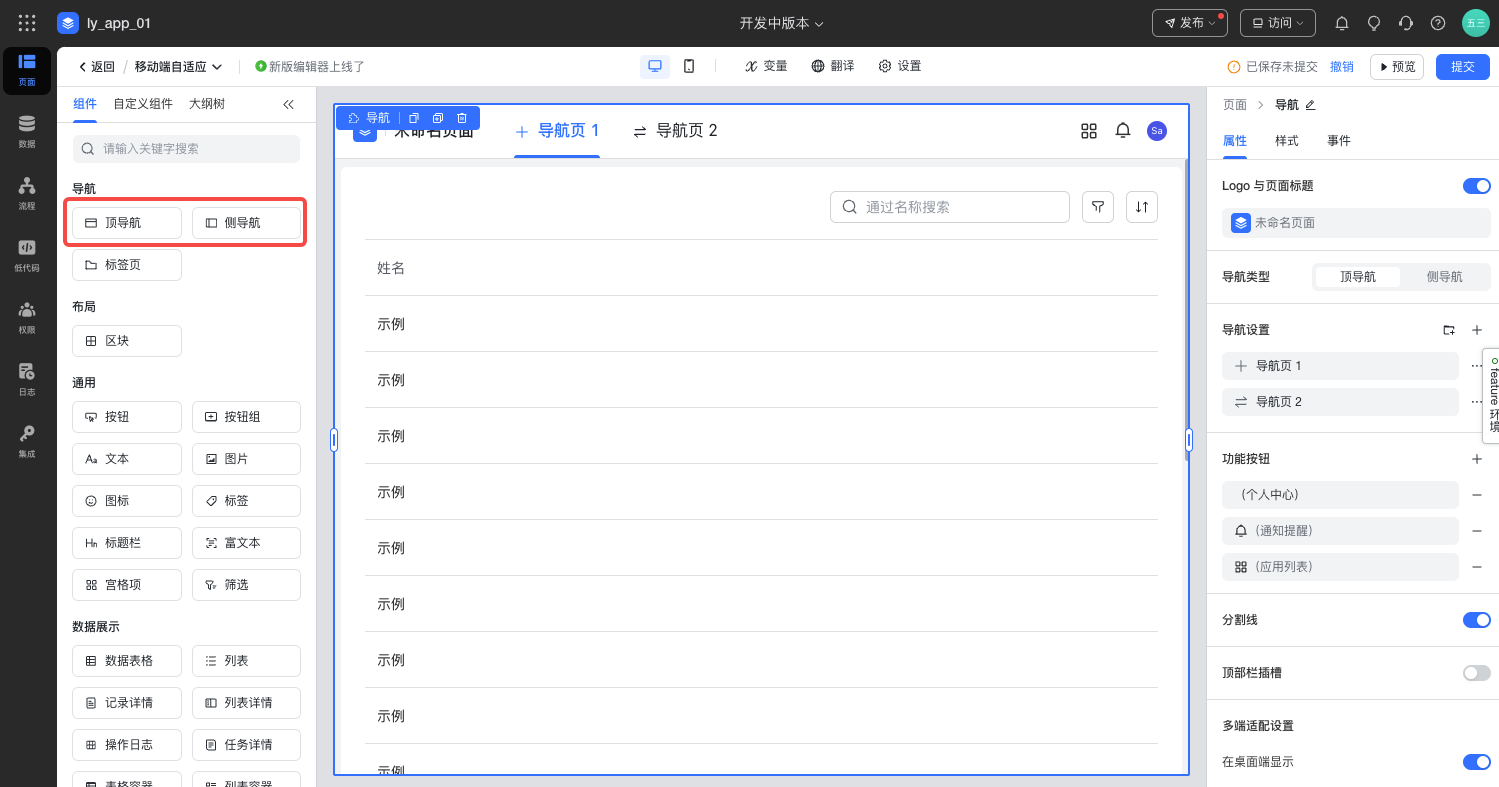
Task: Select 侧导航 navigation type
Action: [x=1444, y=277]
